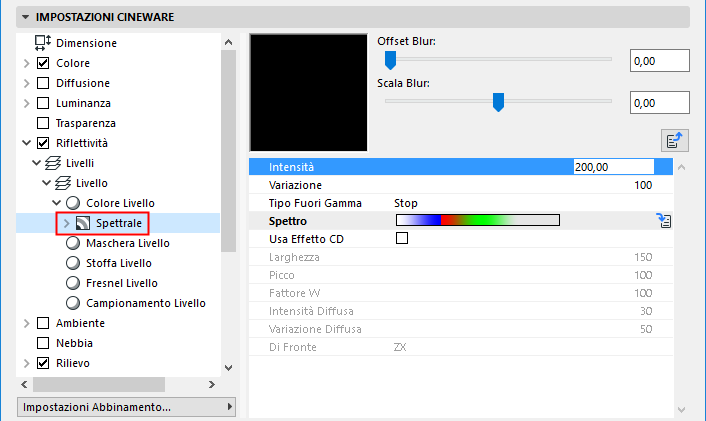Click the Offset Blur slider handle

(x=390, y=60)
